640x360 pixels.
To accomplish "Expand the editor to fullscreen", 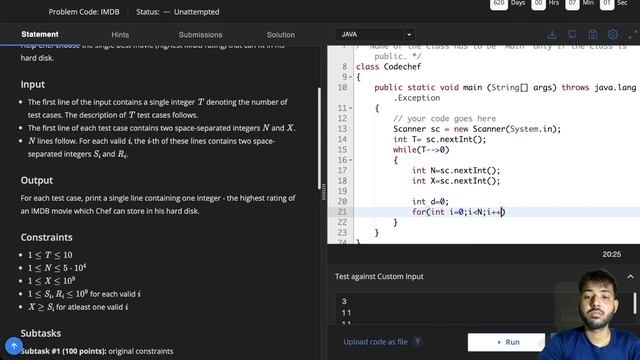I will (x=633, y=35).
